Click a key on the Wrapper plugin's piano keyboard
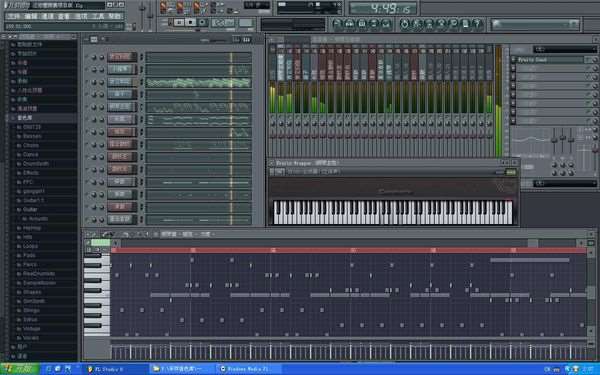600x375 pixels. [393, 212]
